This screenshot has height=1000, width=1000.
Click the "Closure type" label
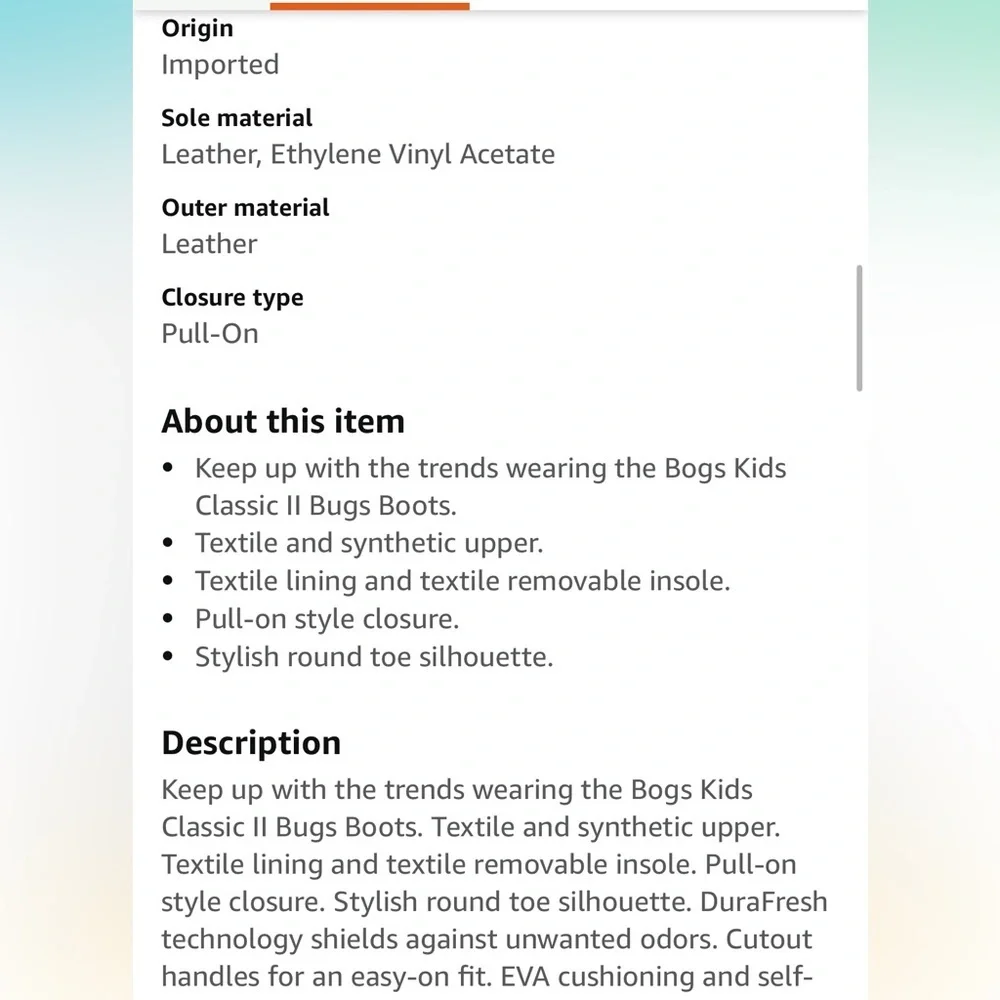click(232, 298)
